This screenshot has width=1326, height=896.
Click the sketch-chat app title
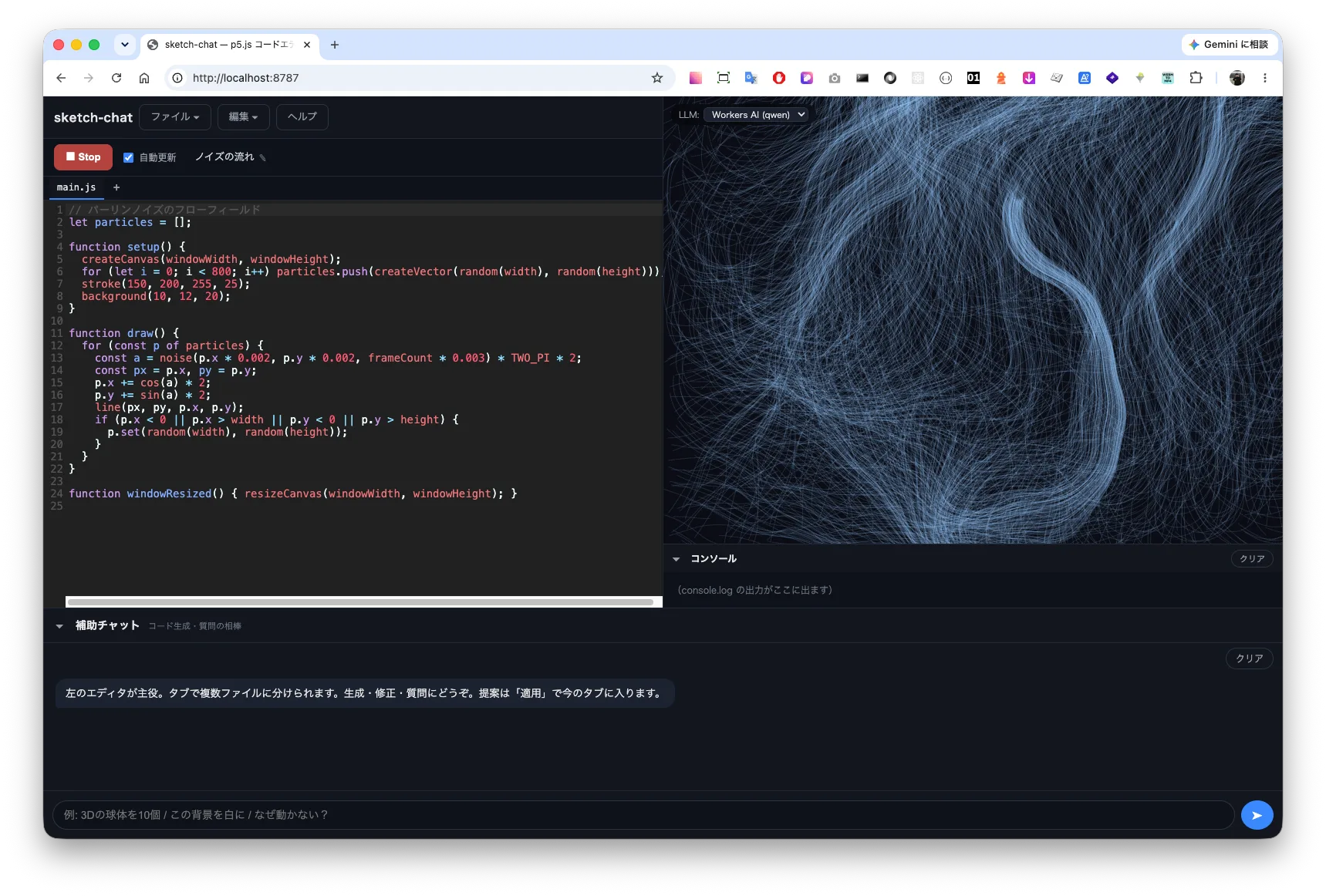(93, 117)
